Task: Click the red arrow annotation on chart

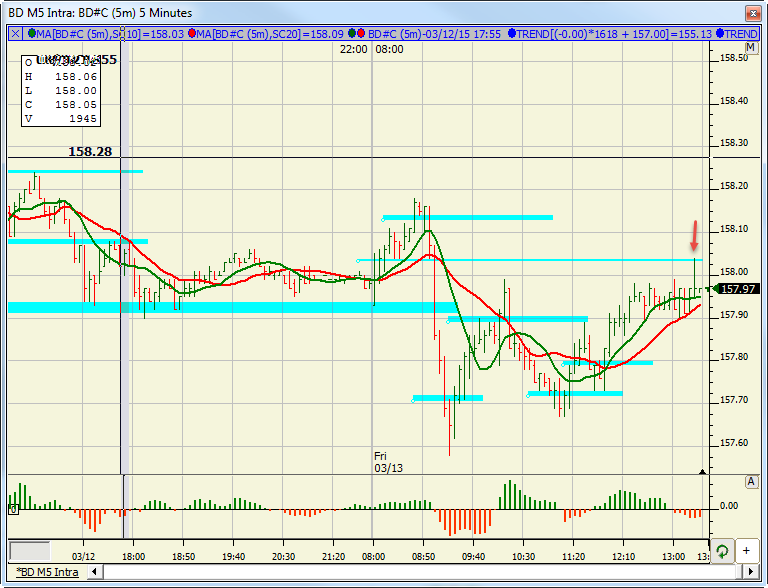Action: pyautogui.click(x=694, y=236)
